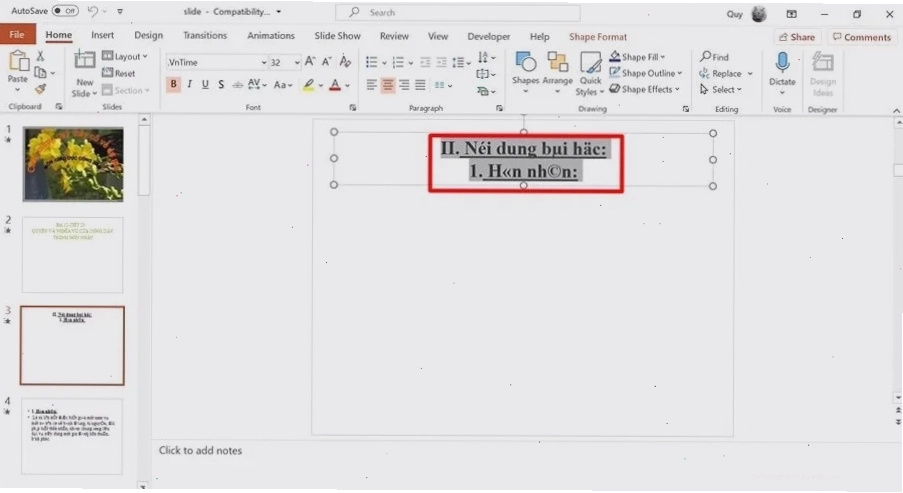Toggle Underline formatting
Screen dimensions: 903x493
click(205, 85)
